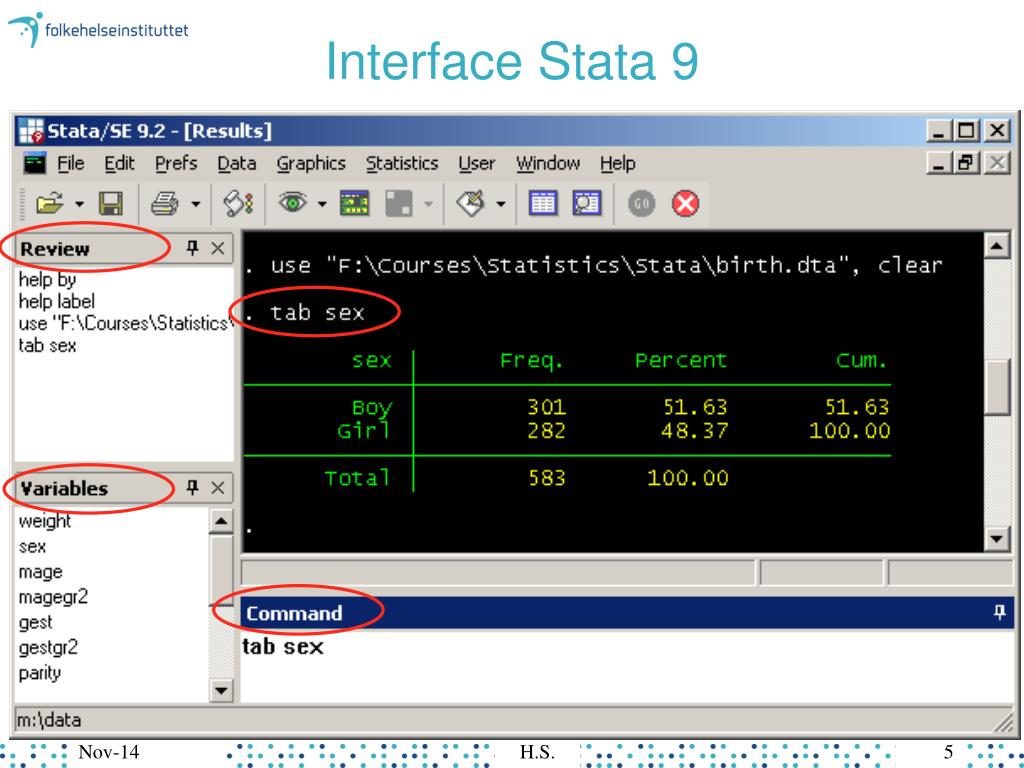
Task: Click the Stata title bar application icon
Action: point(30,131)
